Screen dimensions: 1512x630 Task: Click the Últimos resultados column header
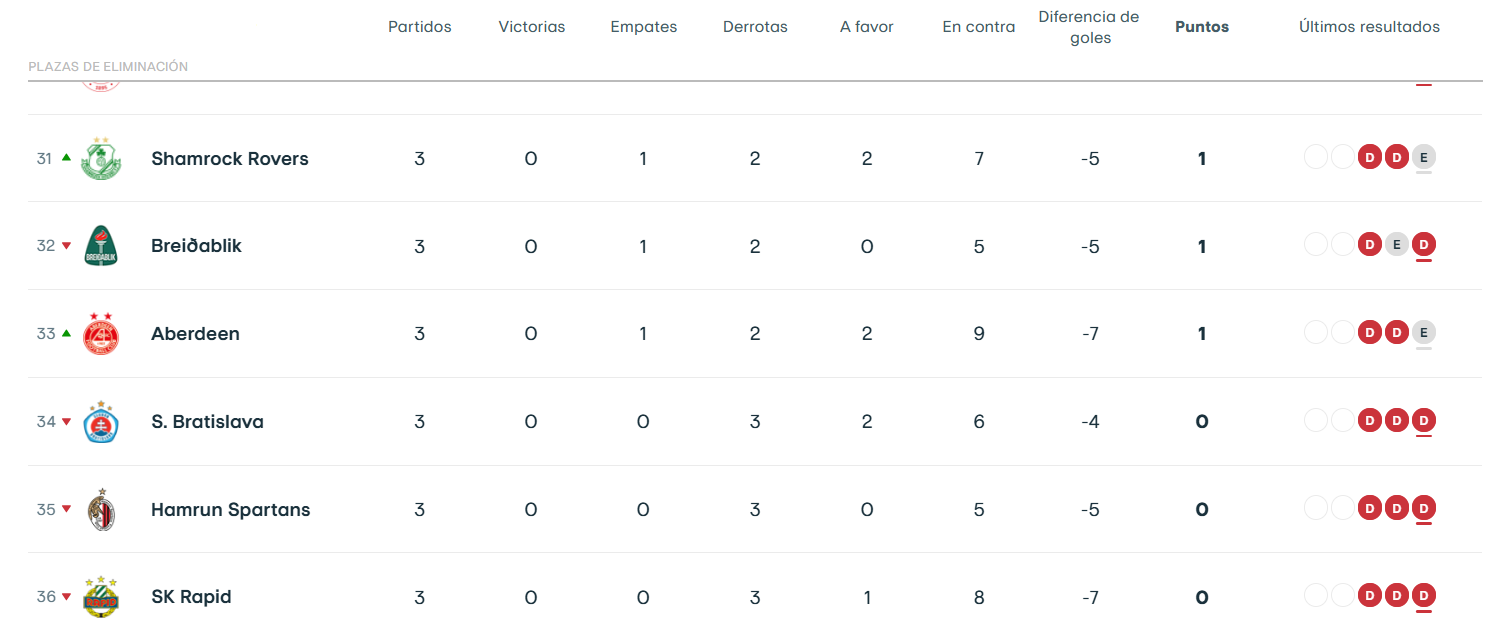tap(1369, 27)
